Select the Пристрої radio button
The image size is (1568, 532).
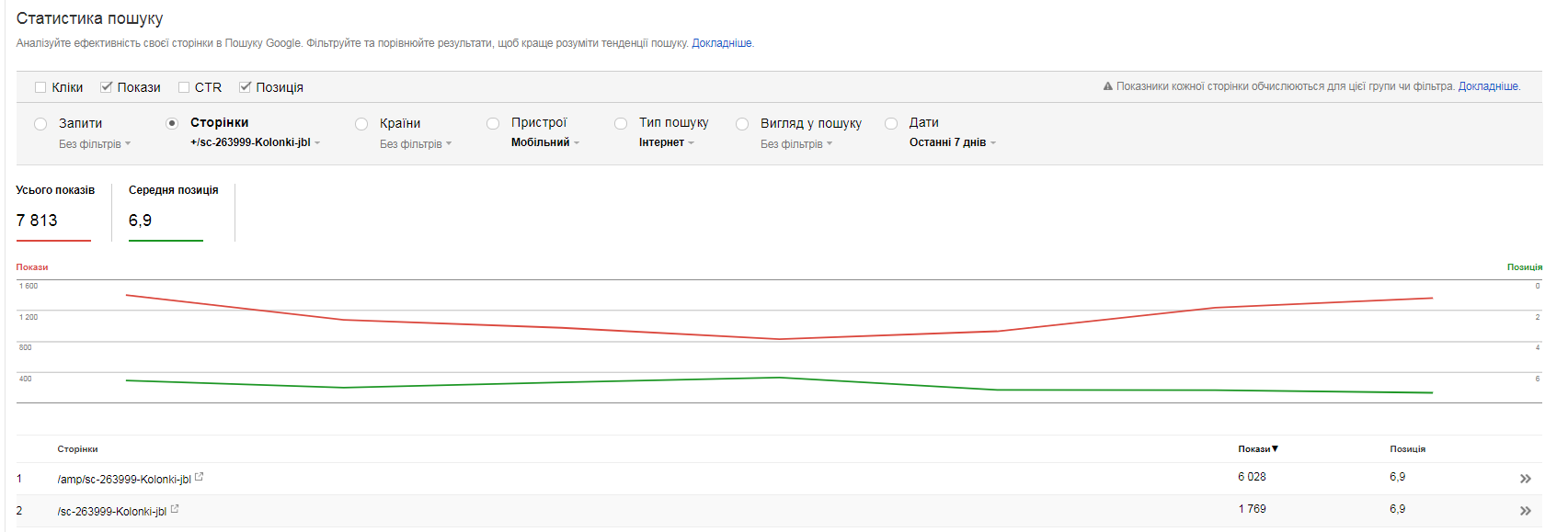click(x=493, y=123)
